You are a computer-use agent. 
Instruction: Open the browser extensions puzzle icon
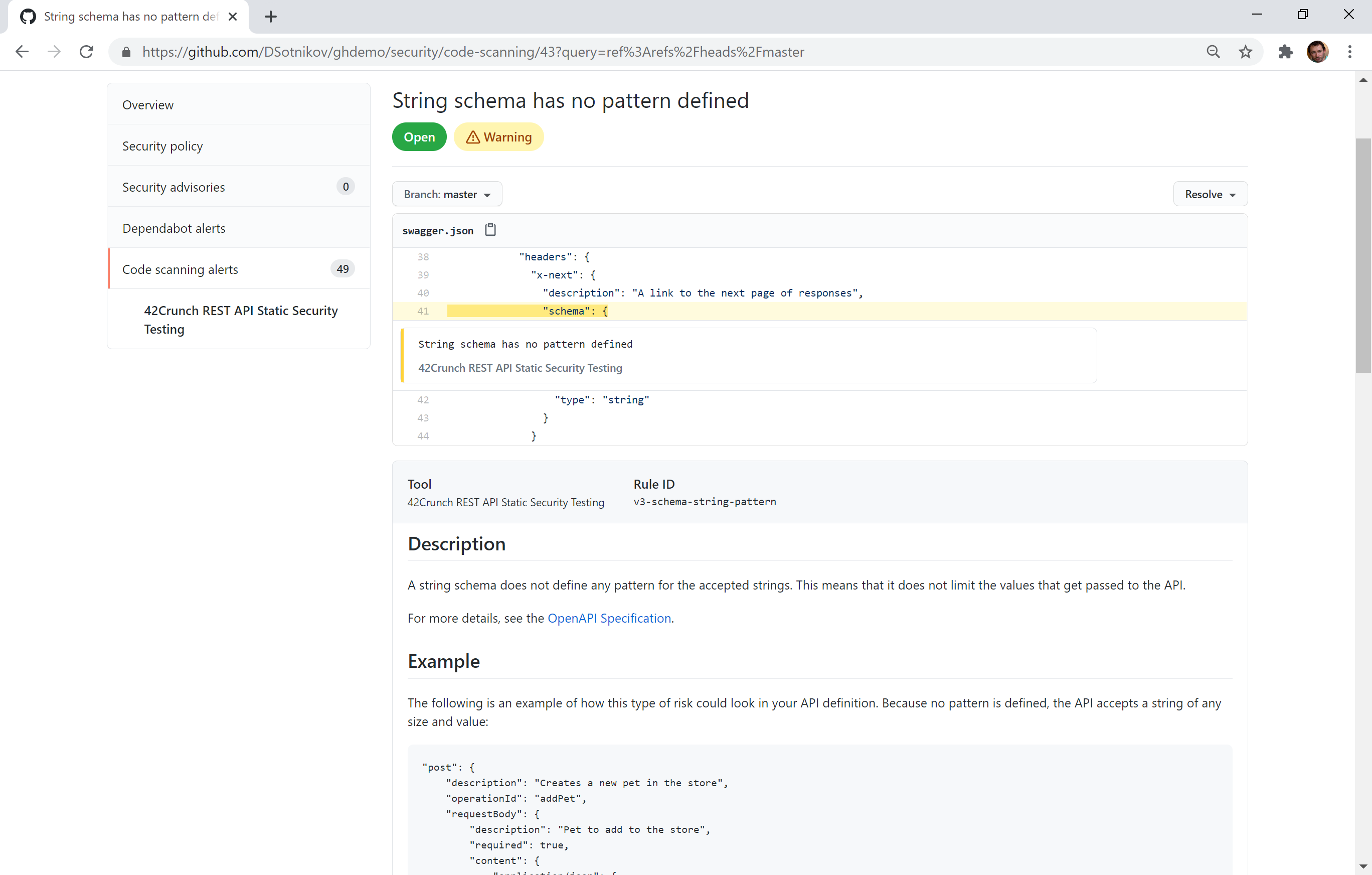1285,52
